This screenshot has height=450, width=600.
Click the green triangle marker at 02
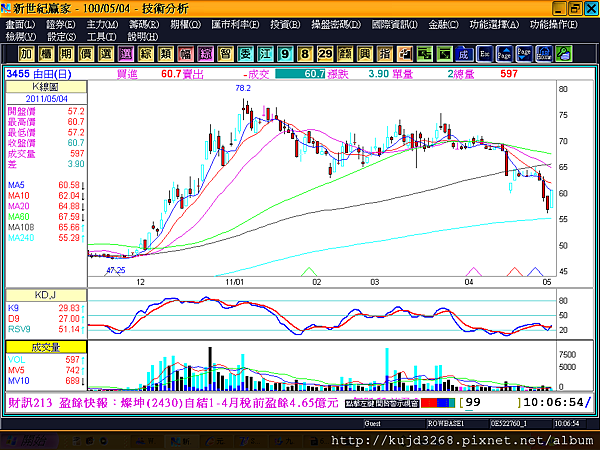point(309,271)
